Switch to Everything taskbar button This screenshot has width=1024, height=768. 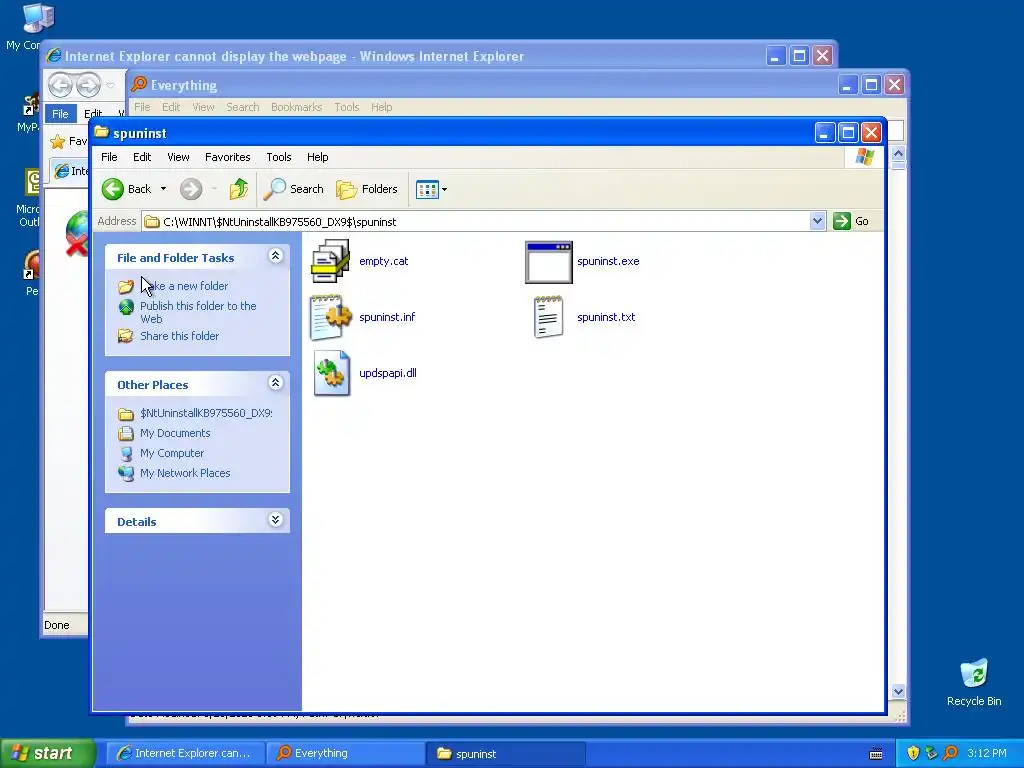click(x=346, y=754)
